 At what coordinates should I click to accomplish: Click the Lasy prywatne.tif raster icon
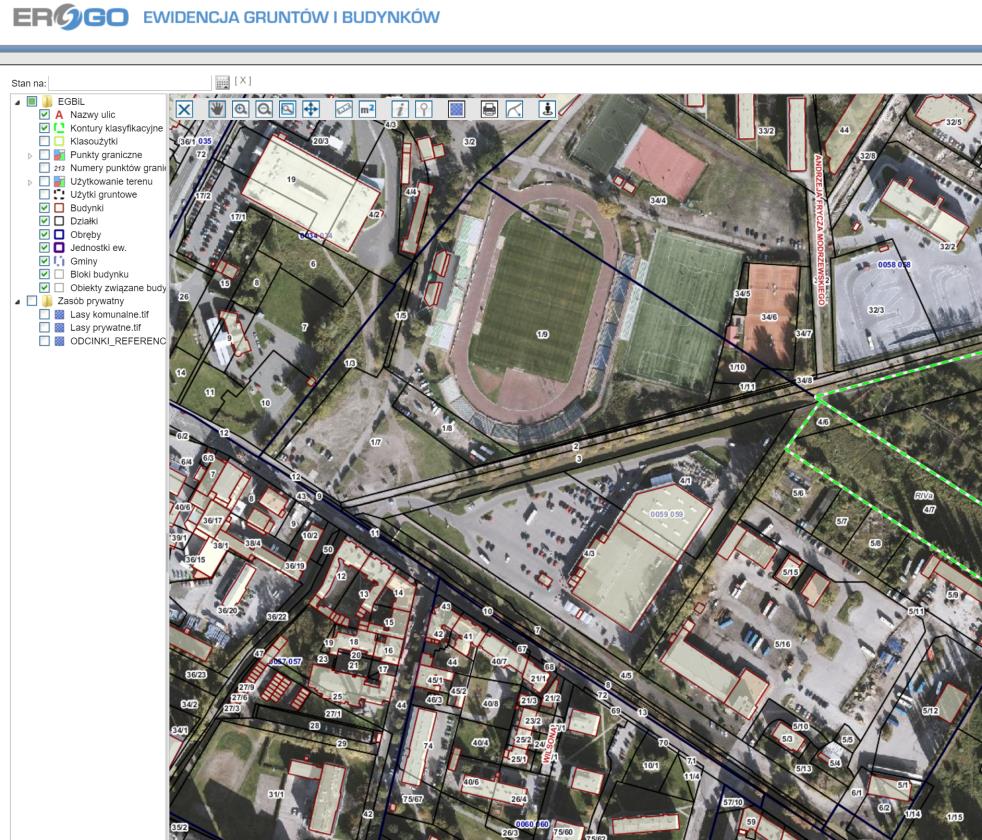point(59,328)
